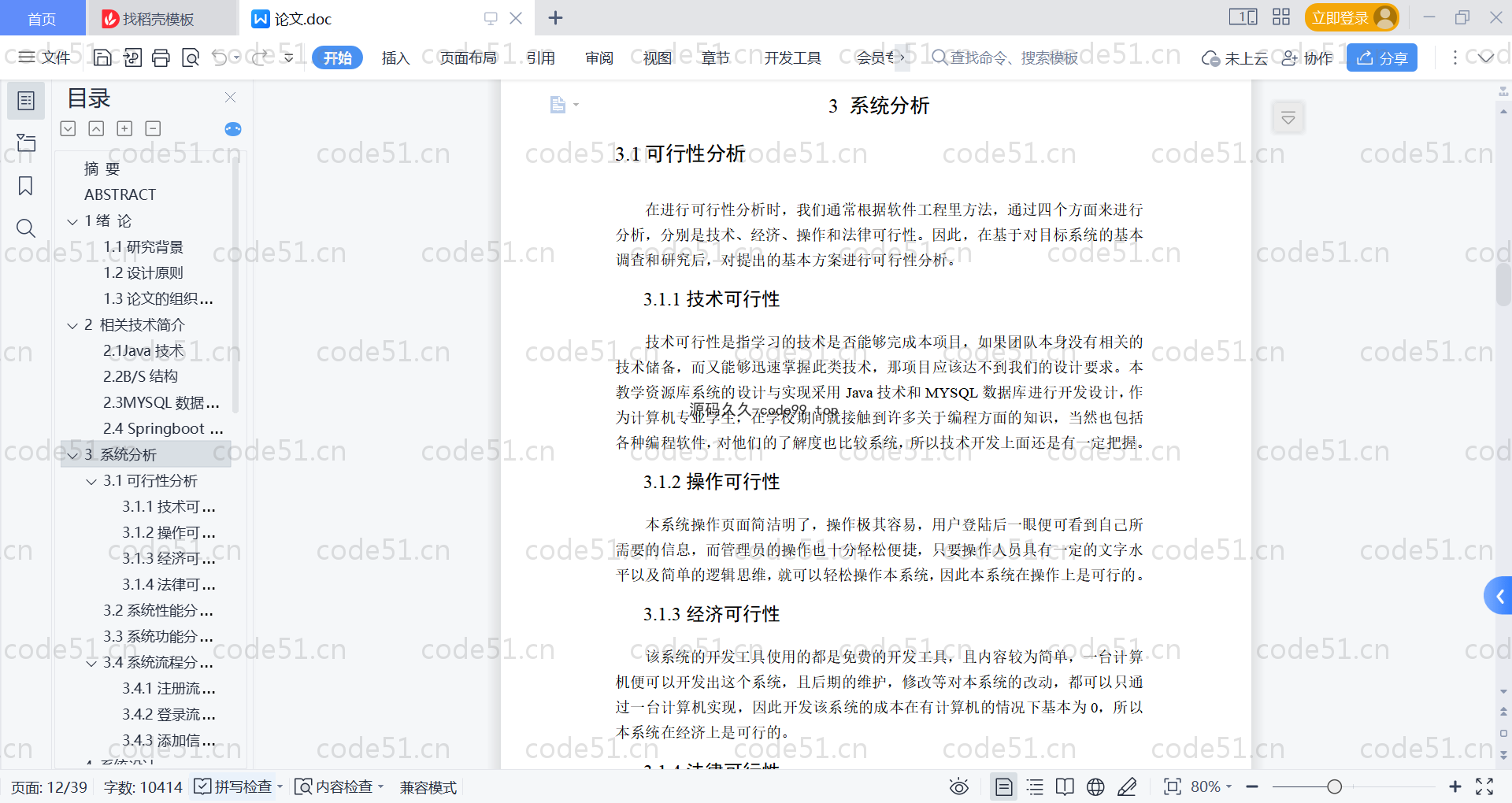
Task: Click the right side blue panel arrow
Action: [x=1499, y=596]
